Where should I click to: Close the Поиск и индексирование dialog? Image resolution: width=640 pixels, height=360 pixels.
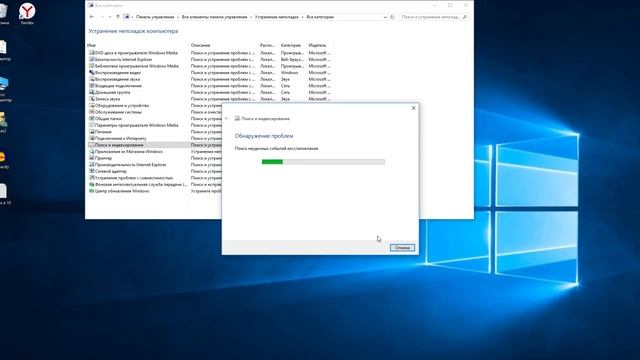pyautogui.click(x=413, y=108)
